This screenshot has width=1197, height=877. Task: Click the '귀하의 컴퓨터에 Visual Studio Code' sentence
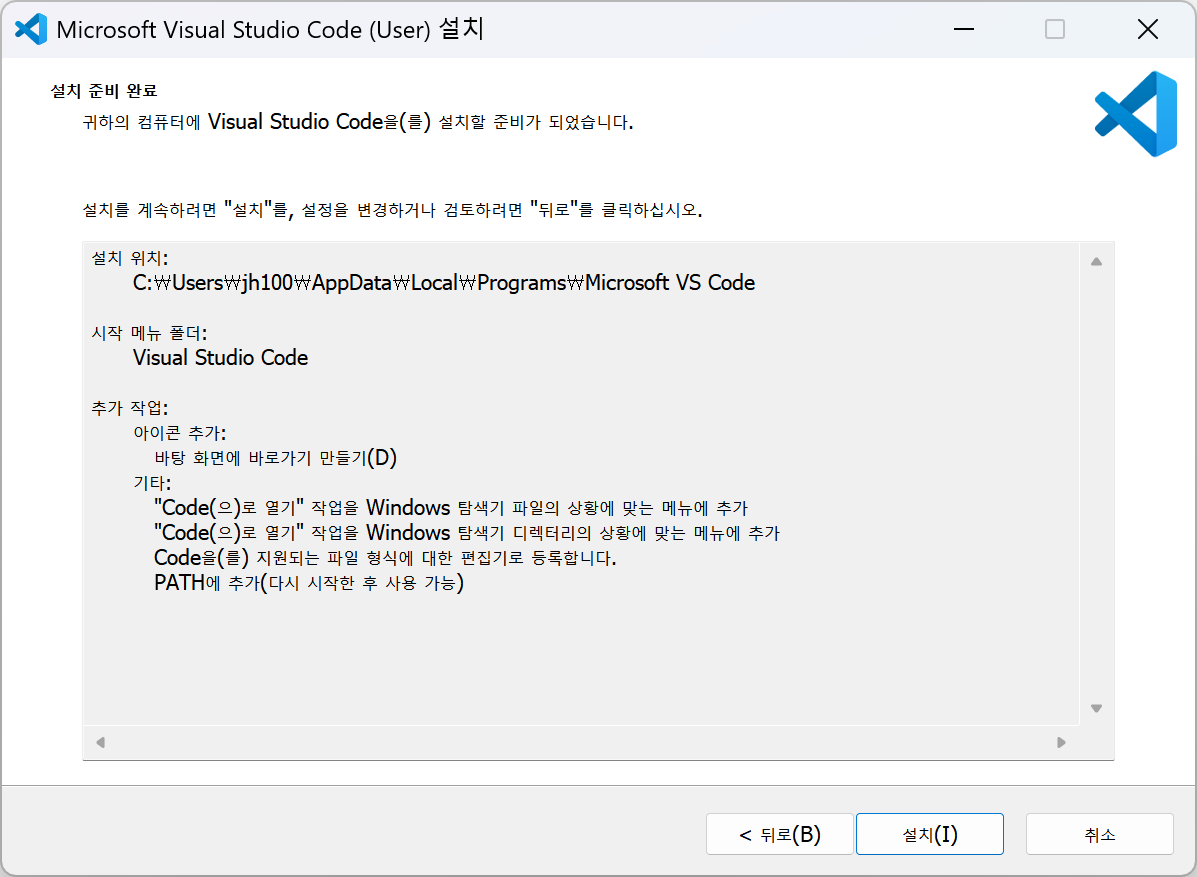pyautogui.click(x=358, y=121)
